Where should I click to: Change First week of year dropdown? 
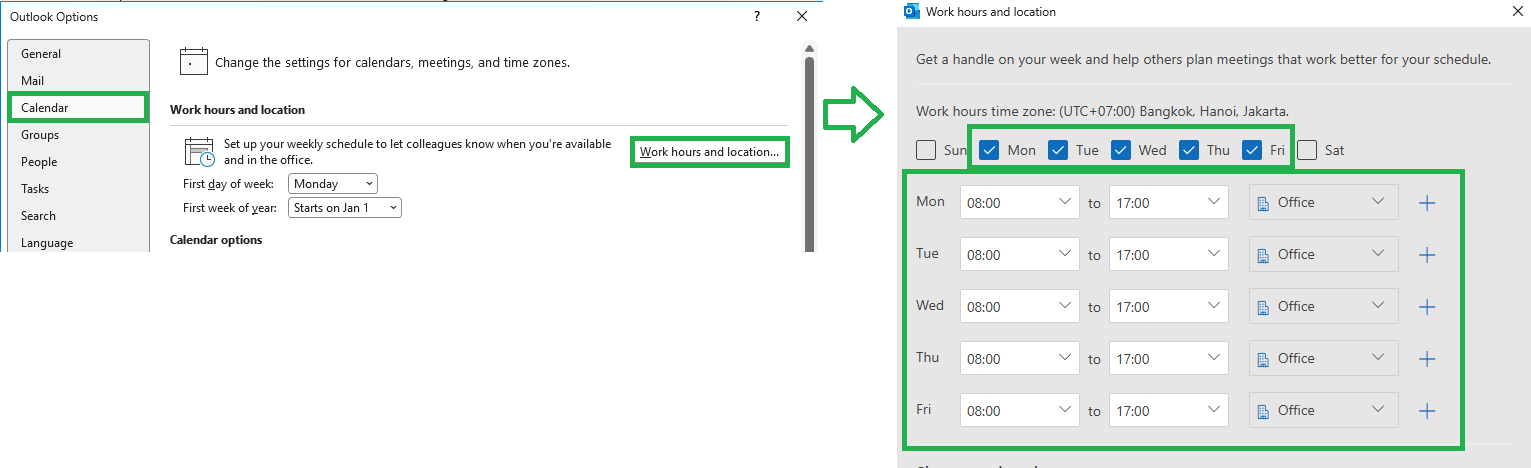(x=345, y=208)
